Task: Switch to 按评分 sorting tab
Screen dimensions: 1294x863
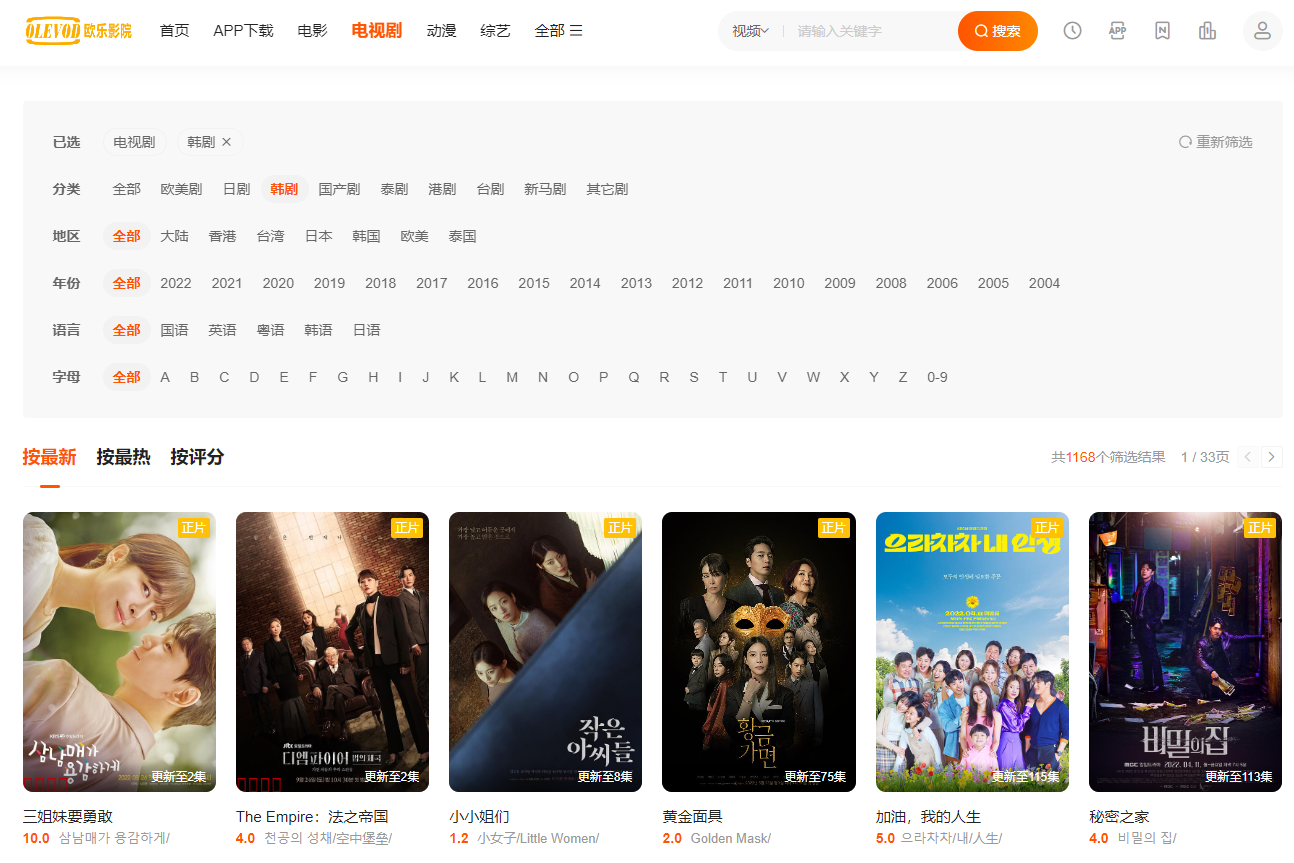Action: (x=197, y=457)
